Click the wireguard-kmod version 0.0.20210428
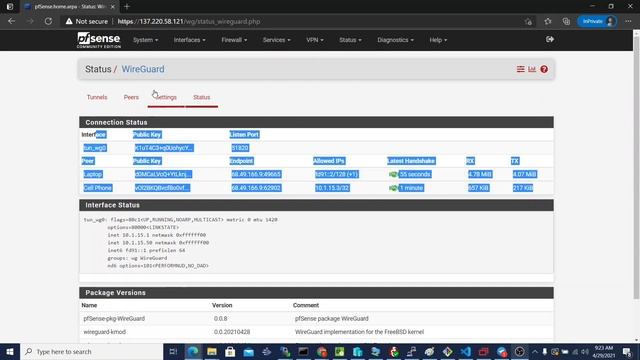The height and width of the screenshot is (360, 640). click(232, 332)
